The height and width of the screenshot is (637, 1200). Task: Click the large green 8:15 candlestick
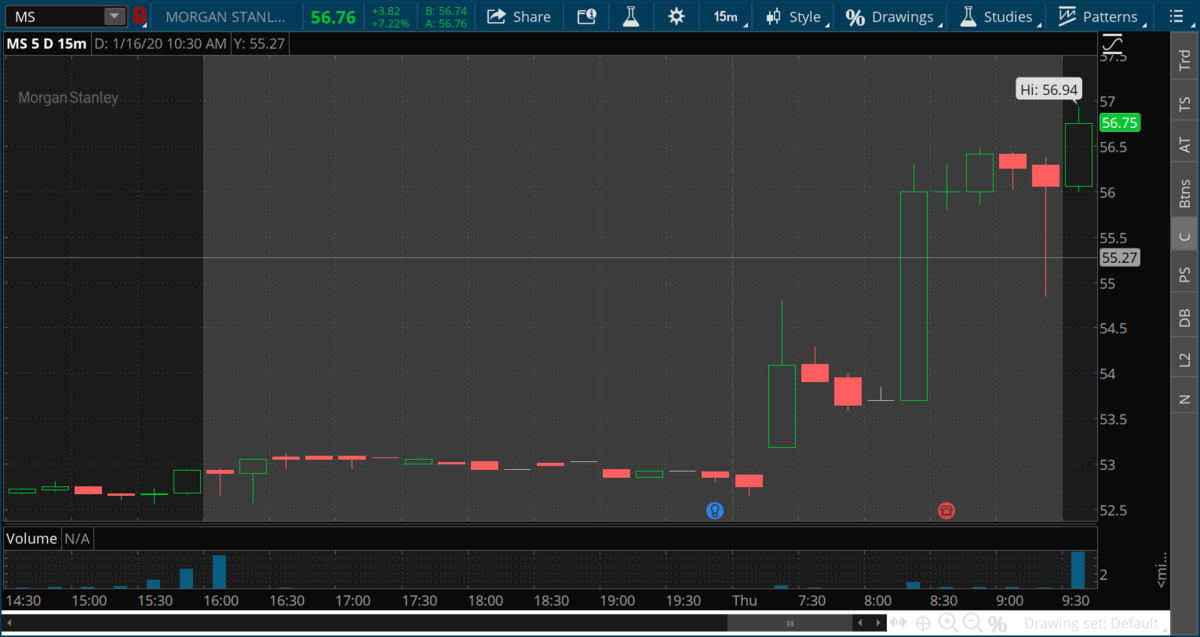913,296
